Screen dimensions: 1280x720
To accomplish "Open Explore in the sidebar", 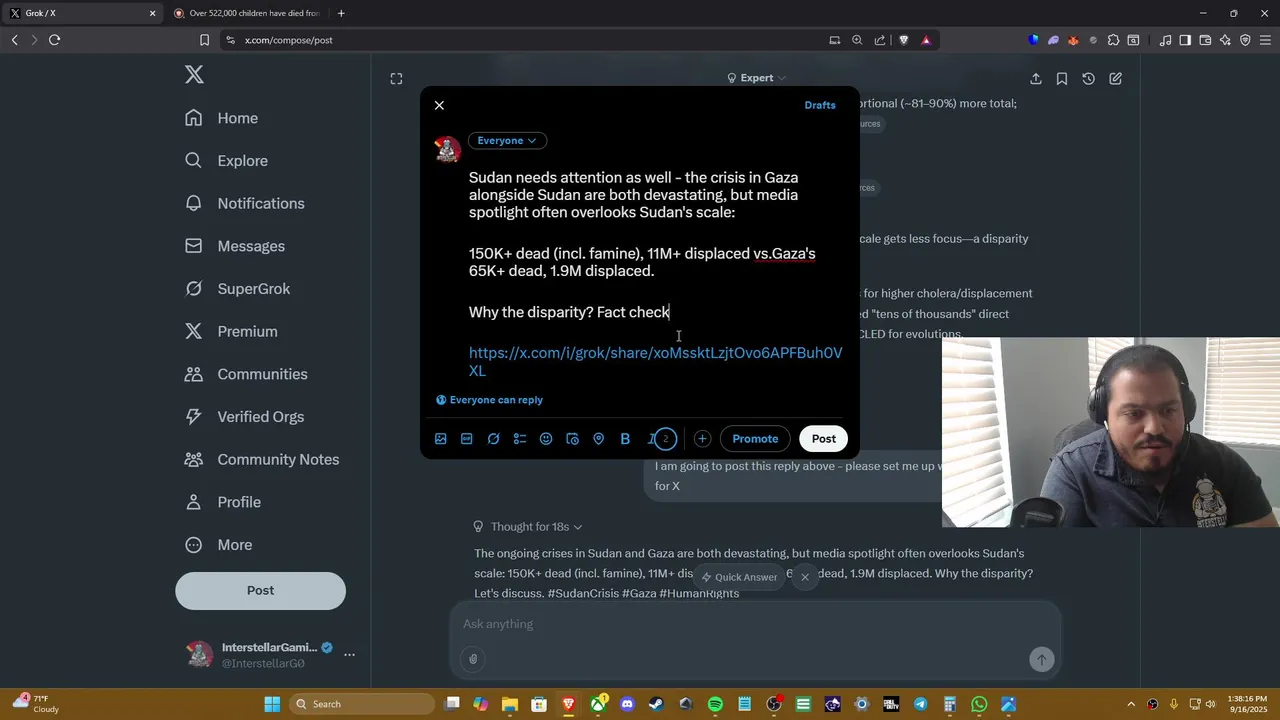I will 227,161.
